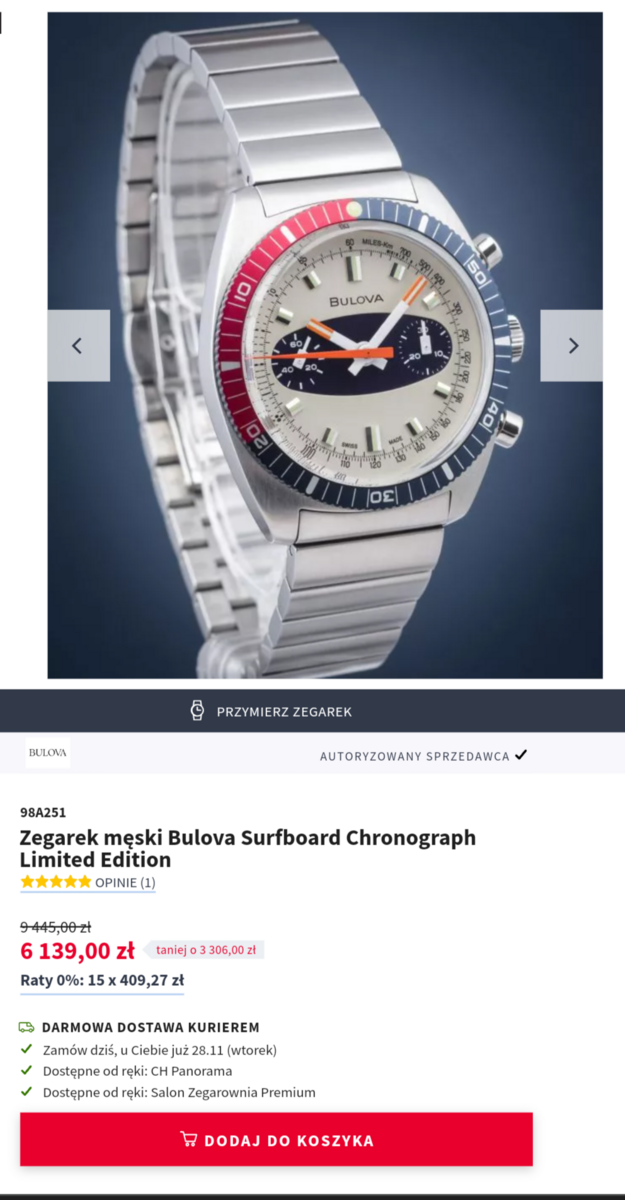Add watch to cart with Dodaj do koszyka

click(276, 1139)
